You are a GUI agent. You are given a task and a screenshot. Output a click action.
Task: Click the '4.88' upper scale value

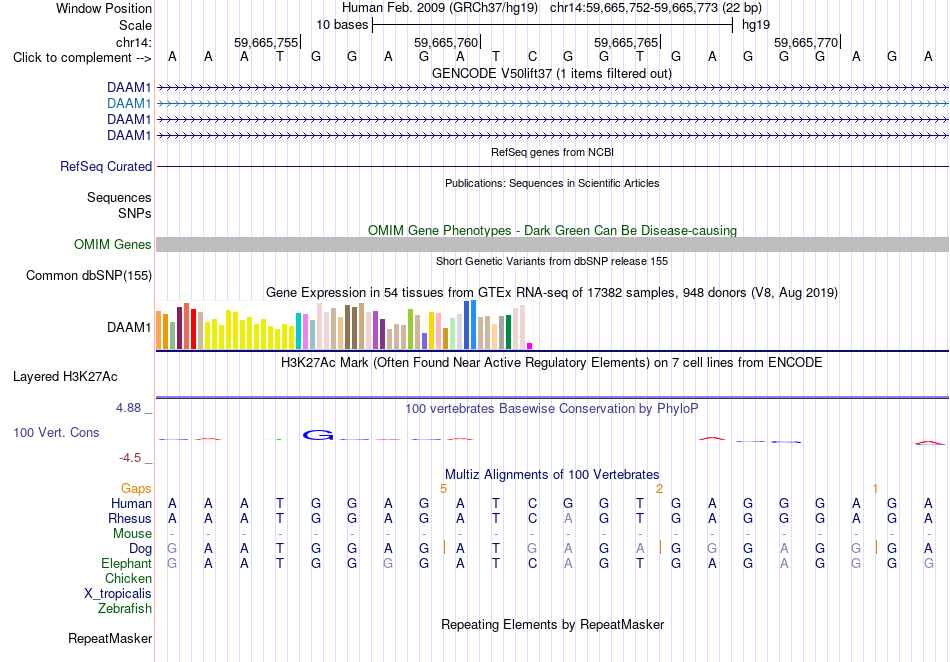click(x=128, y=408)
